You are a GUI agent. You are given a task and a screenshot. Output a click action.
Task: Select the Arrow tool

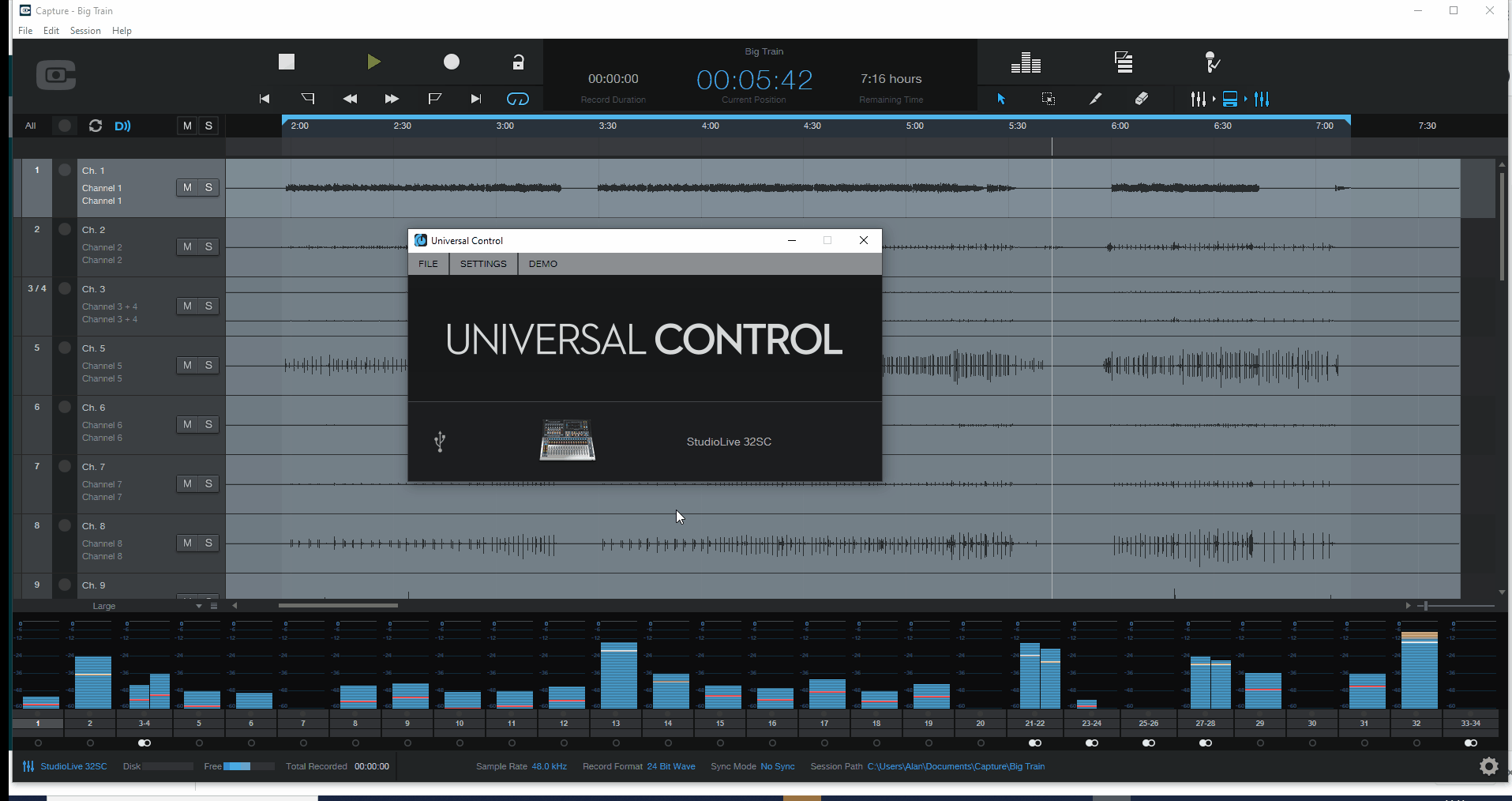click(1000, 99)
